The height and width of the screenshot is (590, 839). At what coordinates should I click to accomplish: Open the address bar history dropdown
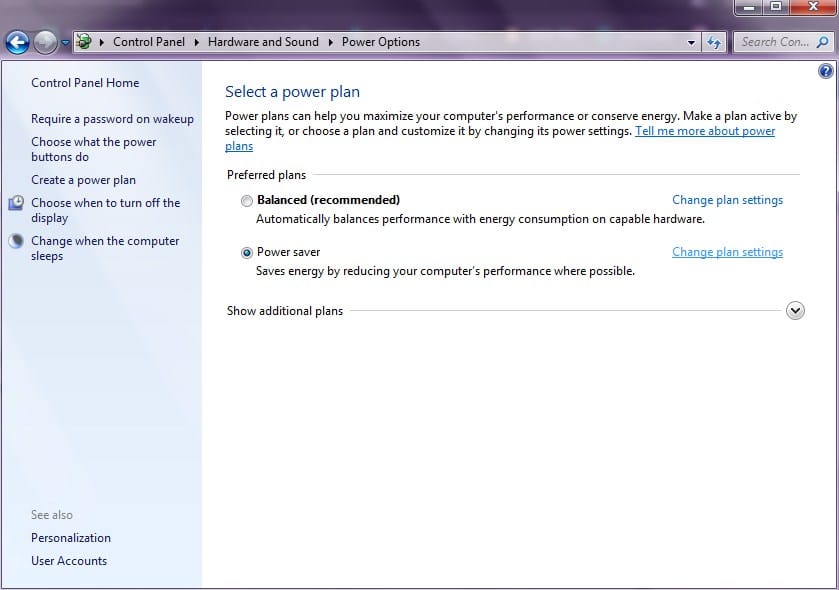[691, 42]
